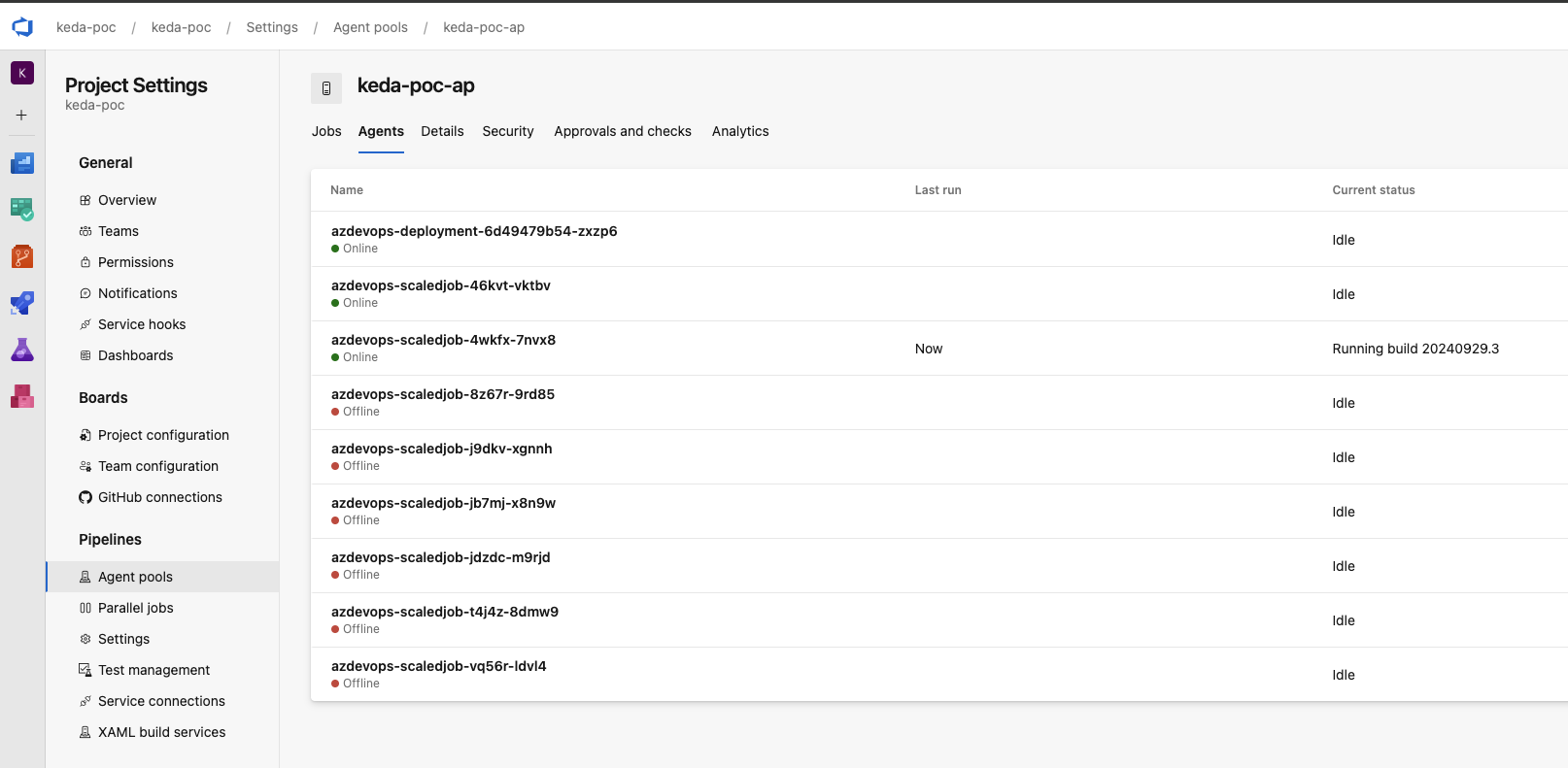
Task: Click the Current status column header
Action: 1374,190
